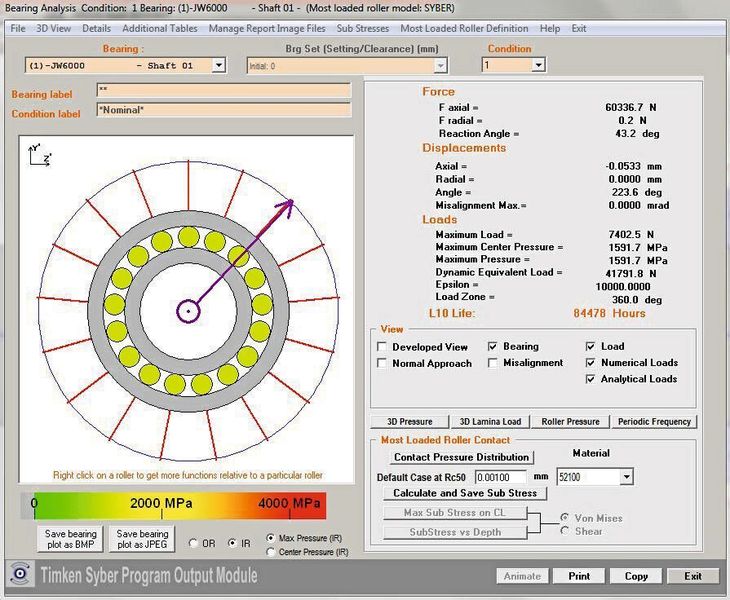Click the Default Case depth input field
This screenshot has width=730, height=600.
499,477
